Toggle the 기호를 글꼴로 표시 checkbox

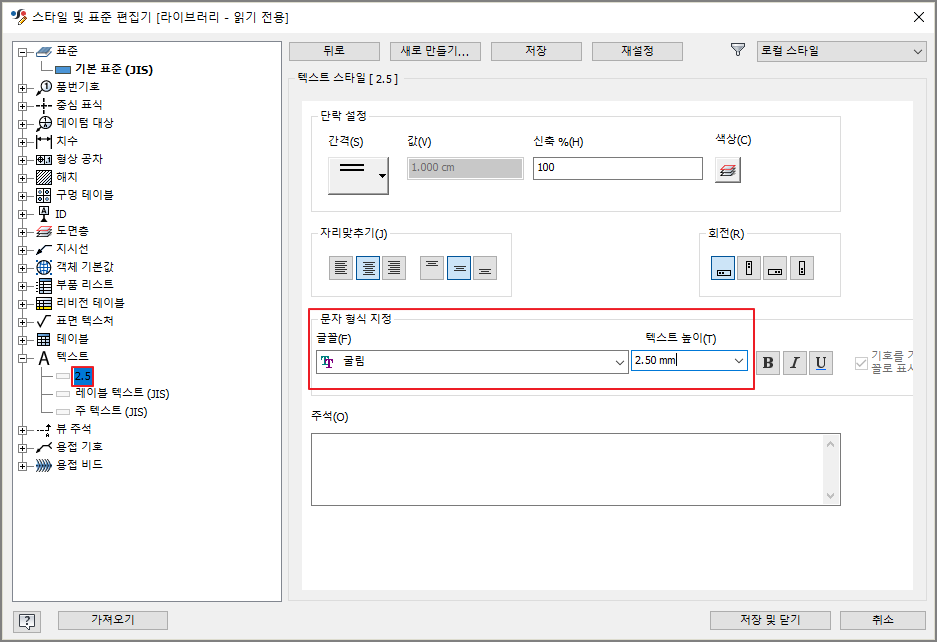click(861, 363)
